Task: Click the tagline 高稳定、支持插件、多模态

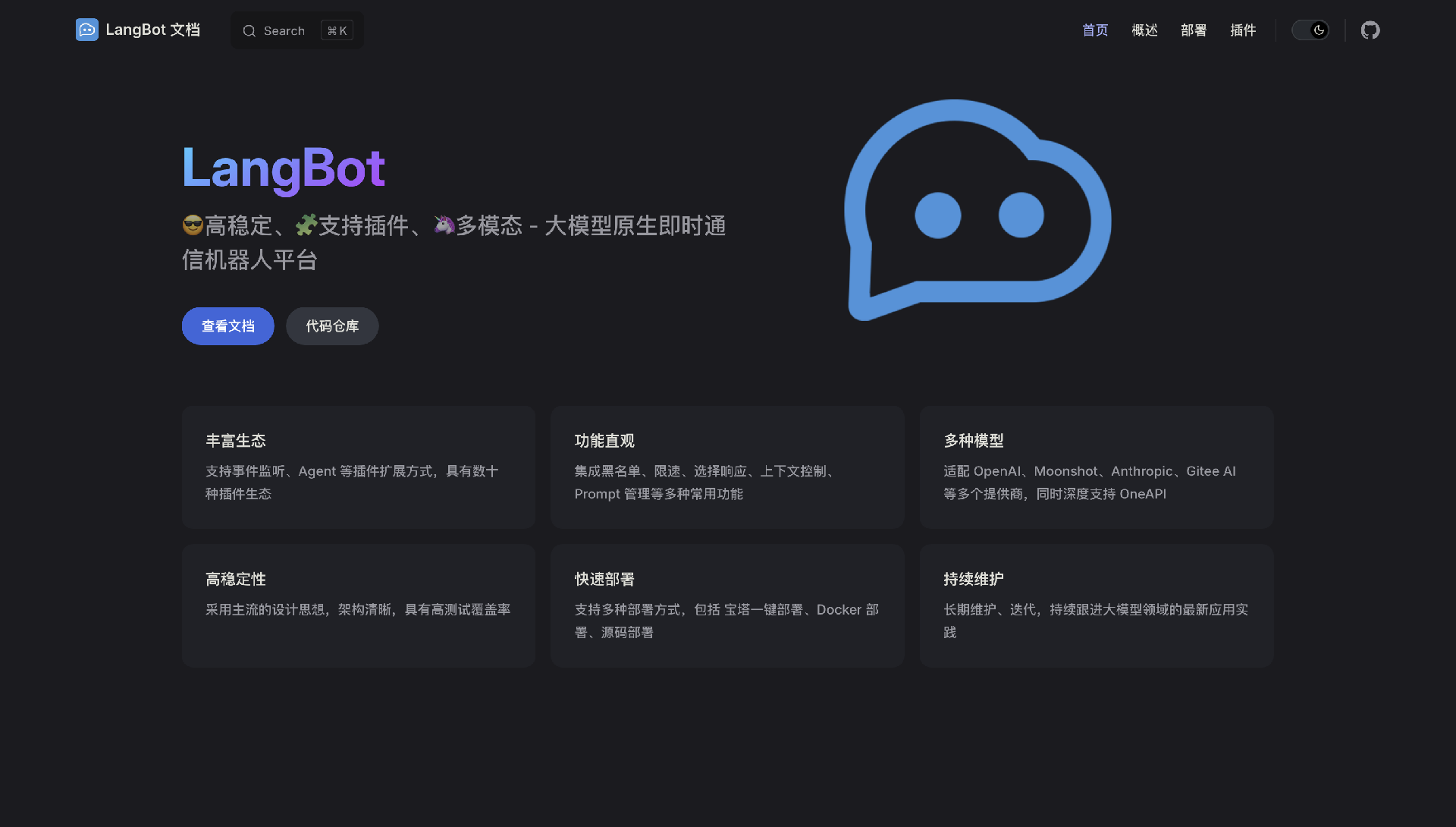Action: pos(454,243)
